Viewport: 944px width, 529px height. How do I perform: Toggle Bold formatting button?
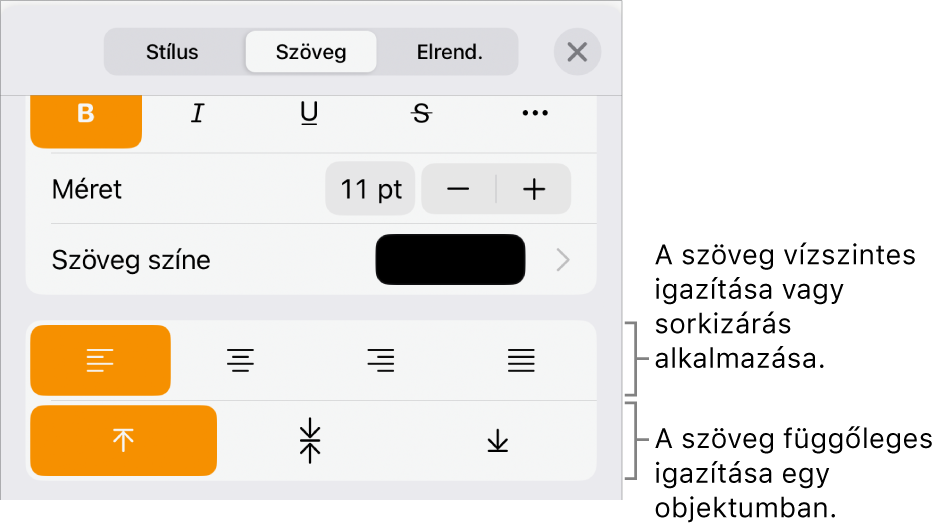[x=86, y=115]
